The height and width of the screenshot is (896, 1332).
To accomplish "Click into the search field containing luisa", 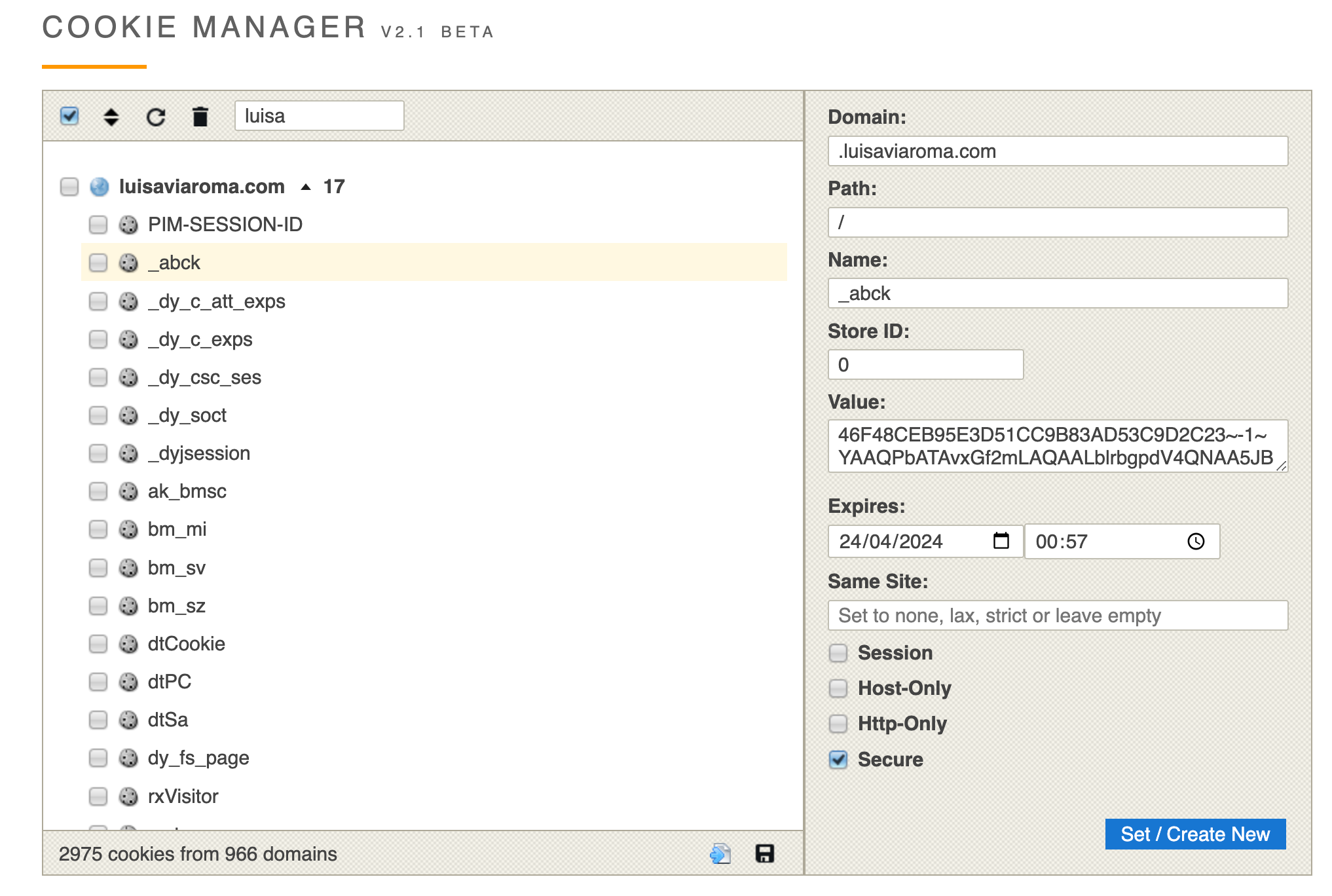I will pos(319,116).
